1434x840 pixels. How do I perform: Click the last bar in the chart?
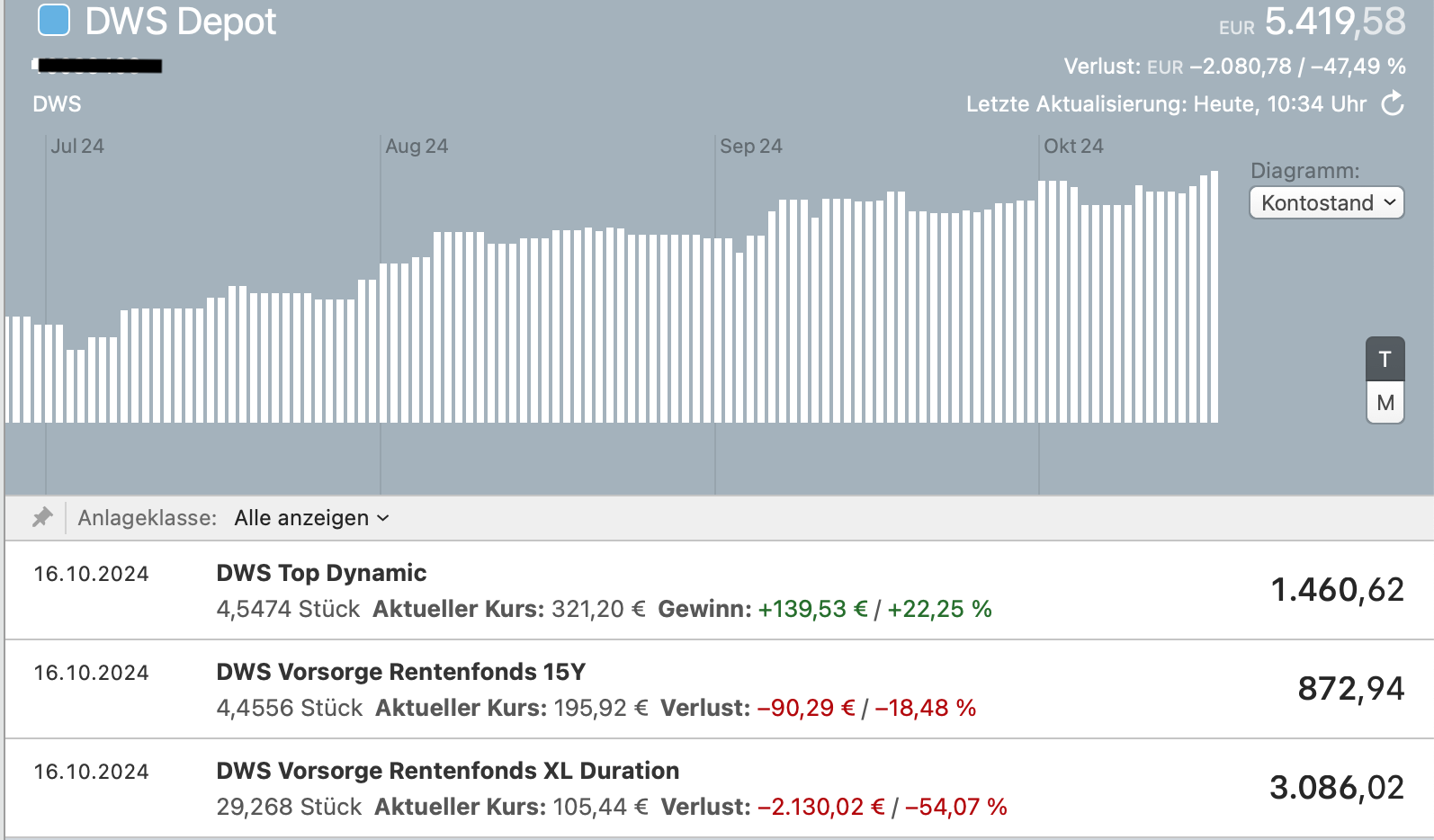pos(1214,297)
